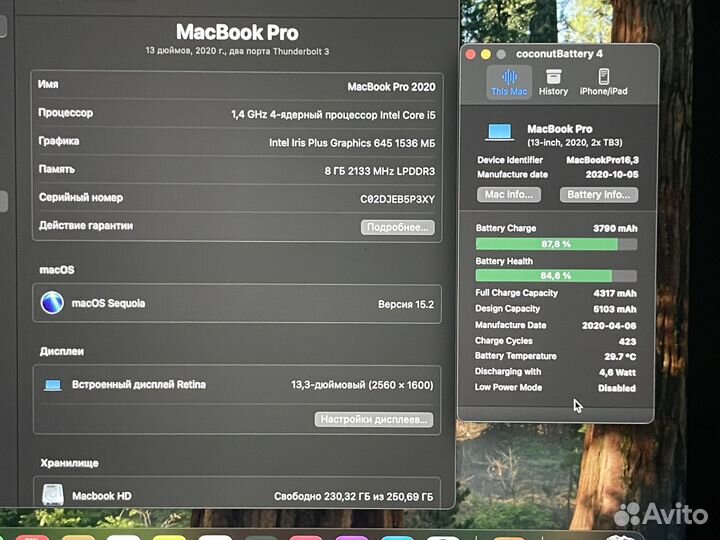720x540 pixels.
Task: Click the memory value 8 ГБ 2133 MHz LPDDR3
Action: 380,171
